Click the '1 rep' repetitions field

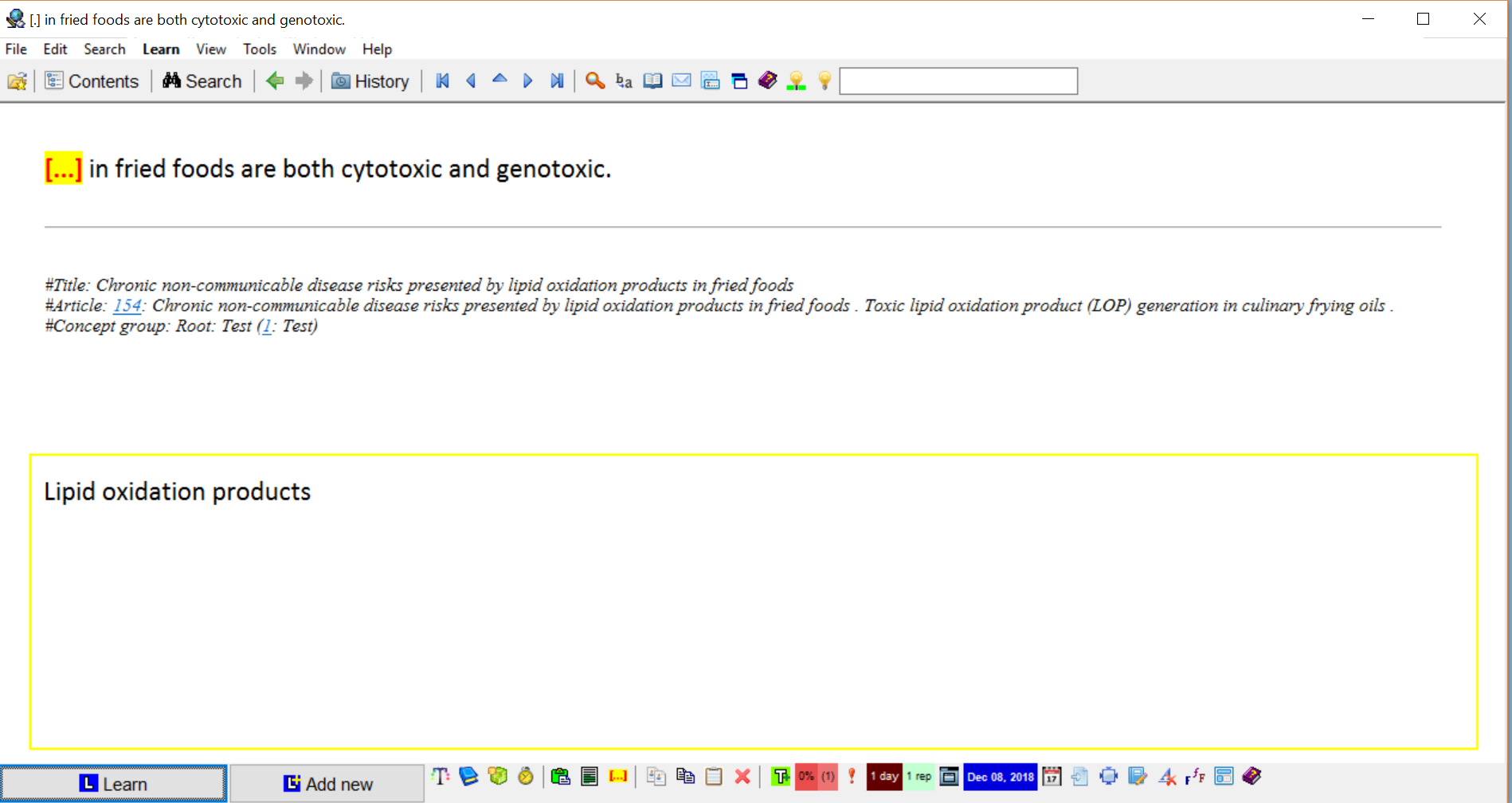919,776
